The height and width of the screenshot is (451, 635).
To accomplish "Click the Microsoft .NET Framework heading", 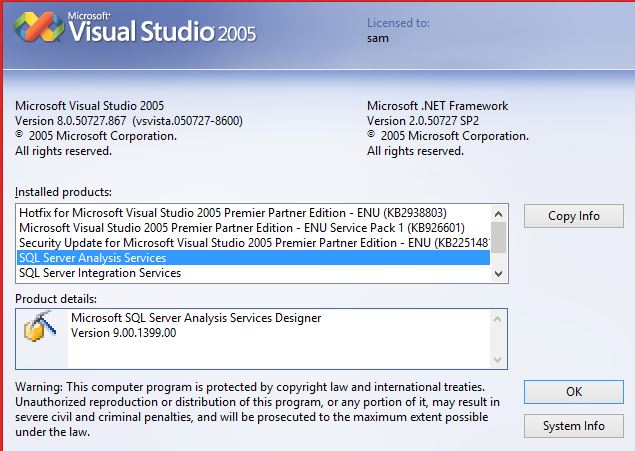I will tap(437, 106).
